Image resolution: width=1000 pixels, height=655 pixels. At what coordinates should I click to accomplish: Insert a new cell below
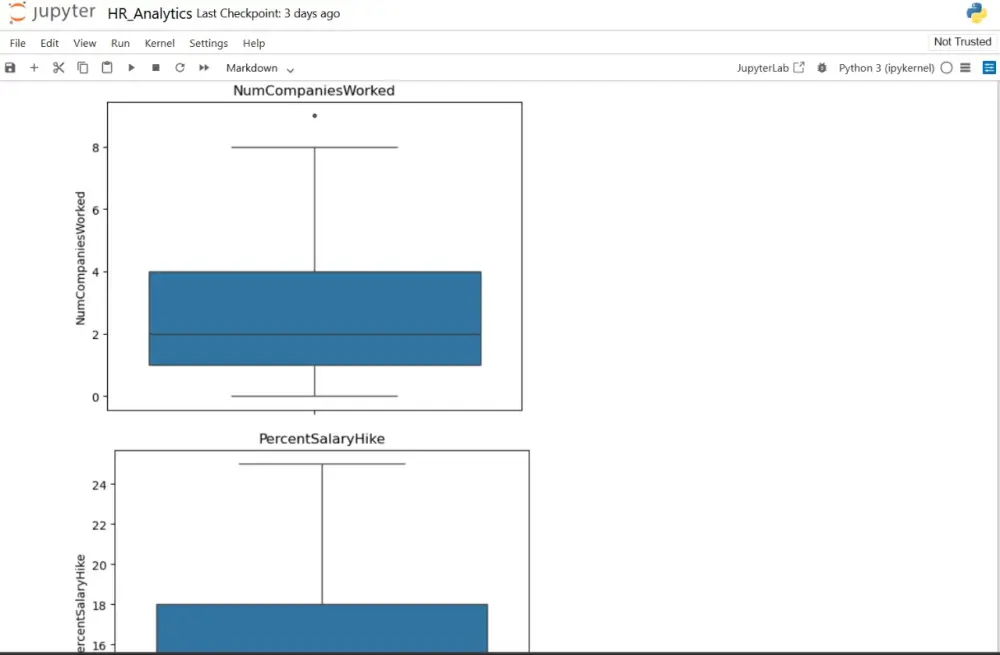(x=34, y=67)
